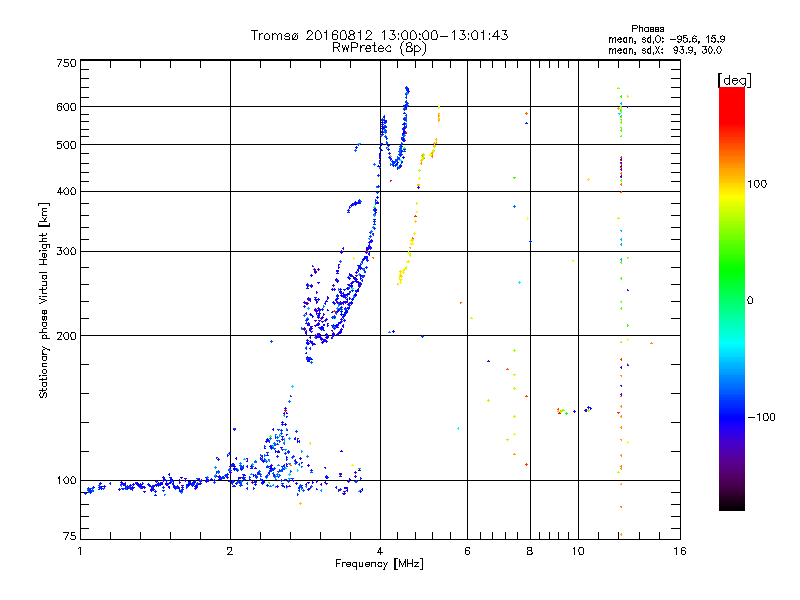Click the '[deg]' colorbar label

pos(734,80)
